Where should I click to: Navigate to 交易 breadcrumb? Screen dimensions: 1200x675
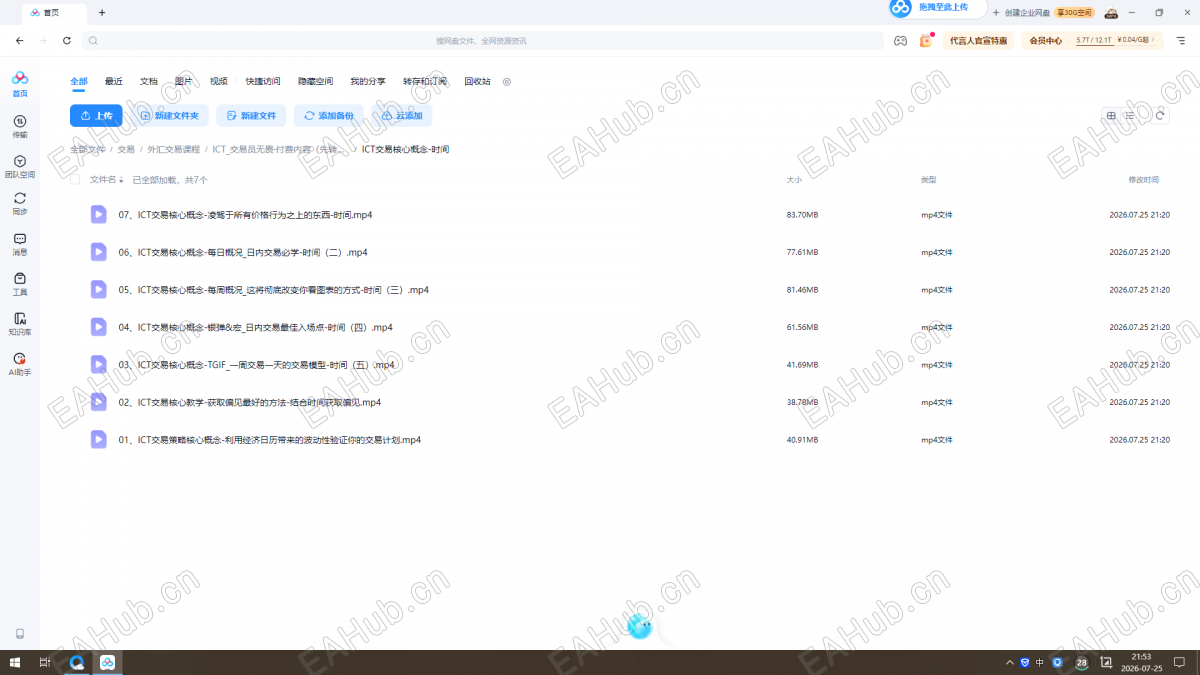126,149
